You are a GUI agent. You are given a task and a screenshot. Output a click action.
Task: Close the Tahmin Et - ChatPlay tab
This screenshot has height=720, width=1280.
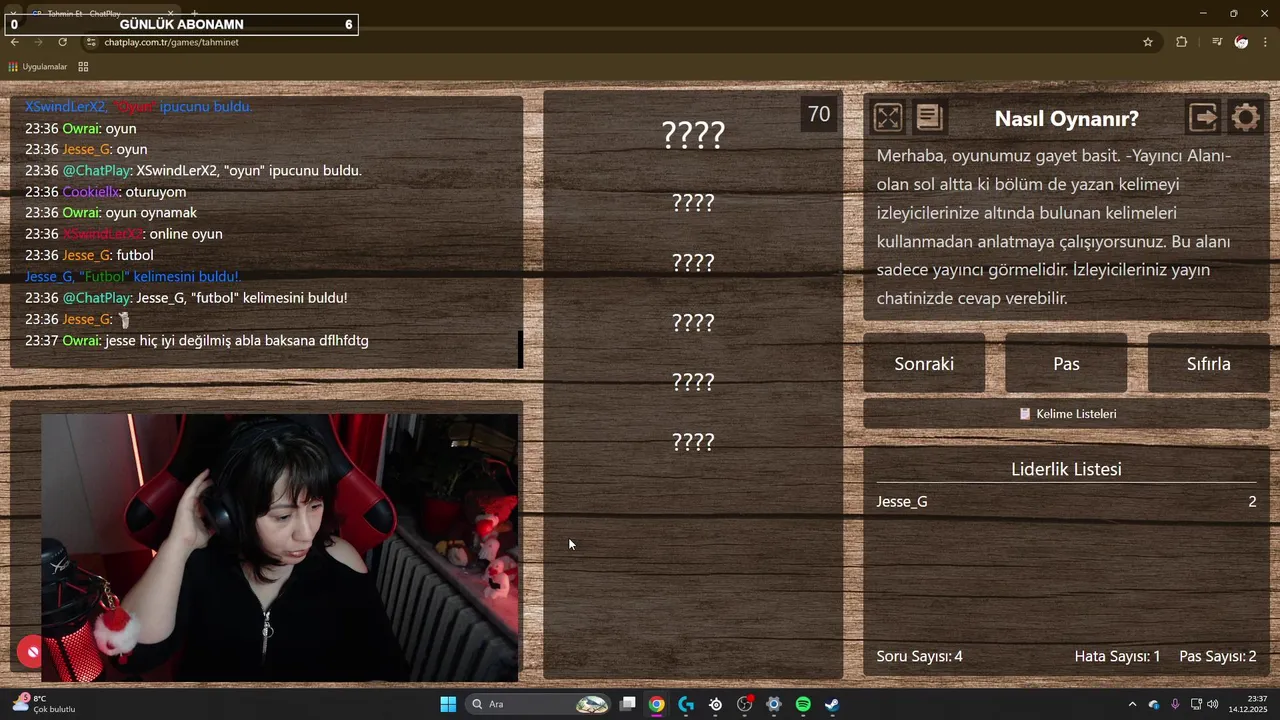tap(171, 13)
